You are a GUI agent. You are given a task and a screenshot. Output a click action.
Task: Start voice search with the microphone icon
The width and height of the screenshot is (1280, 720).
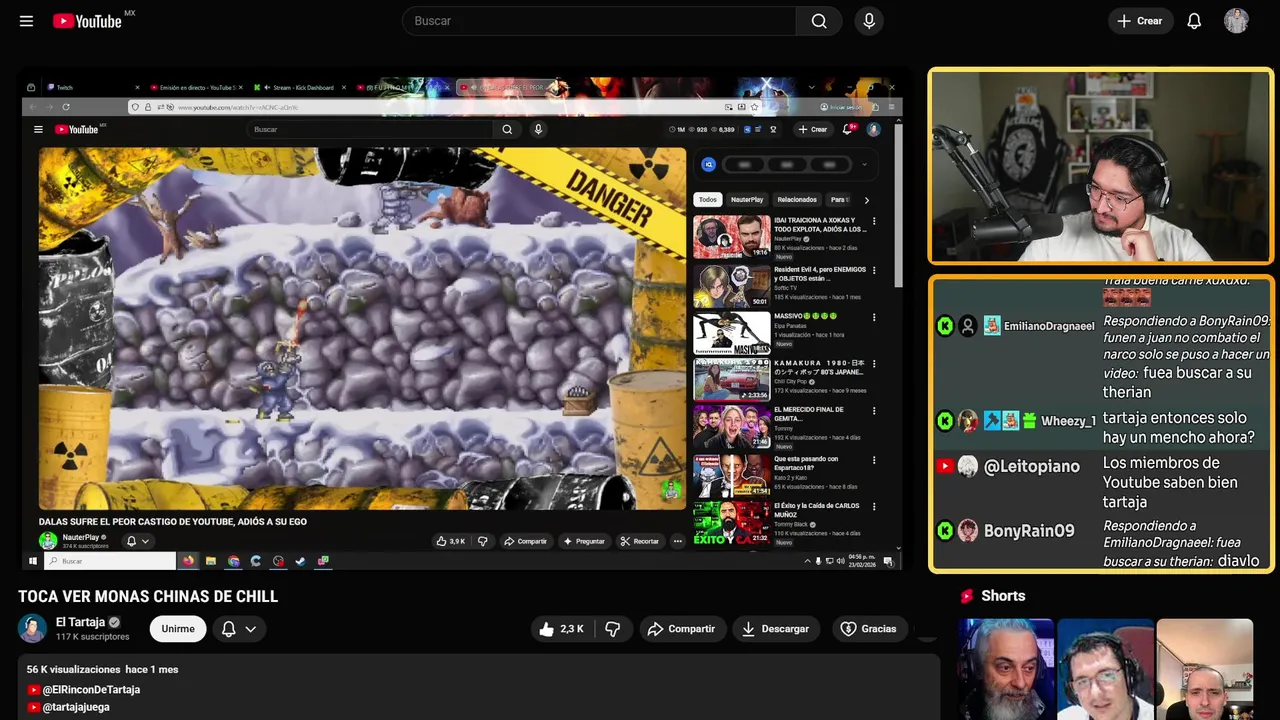(x=869, y=21)
